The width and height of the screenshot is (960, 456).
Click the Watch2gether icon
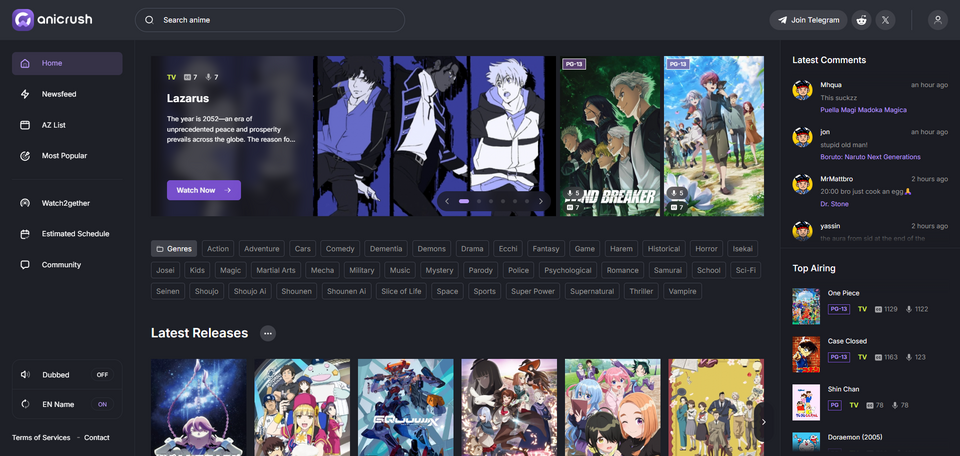click(x=25, y=203)
